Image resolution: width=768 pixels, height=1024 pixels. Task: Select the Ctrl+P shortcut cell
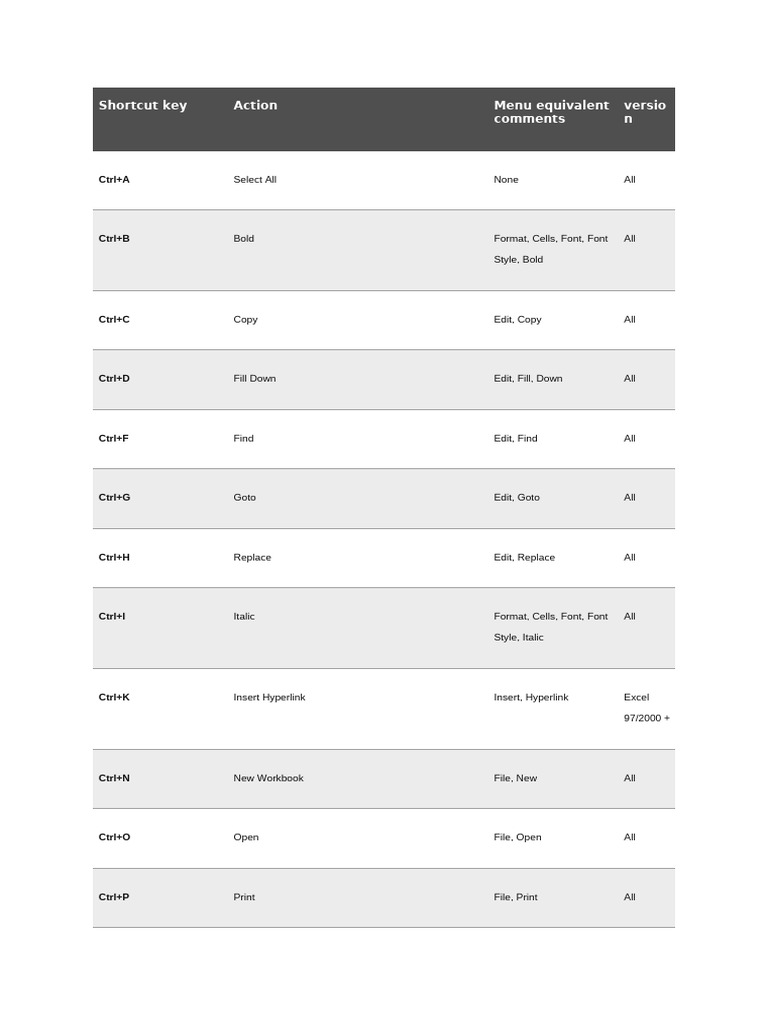click(x=114, y=898)
